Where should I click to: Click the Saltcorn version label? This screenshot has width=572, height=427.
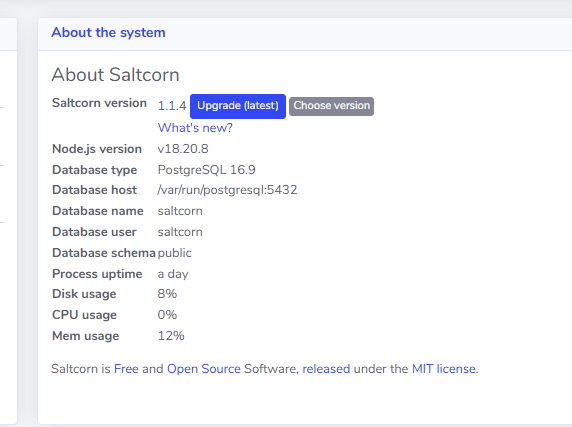pos(99,103)
